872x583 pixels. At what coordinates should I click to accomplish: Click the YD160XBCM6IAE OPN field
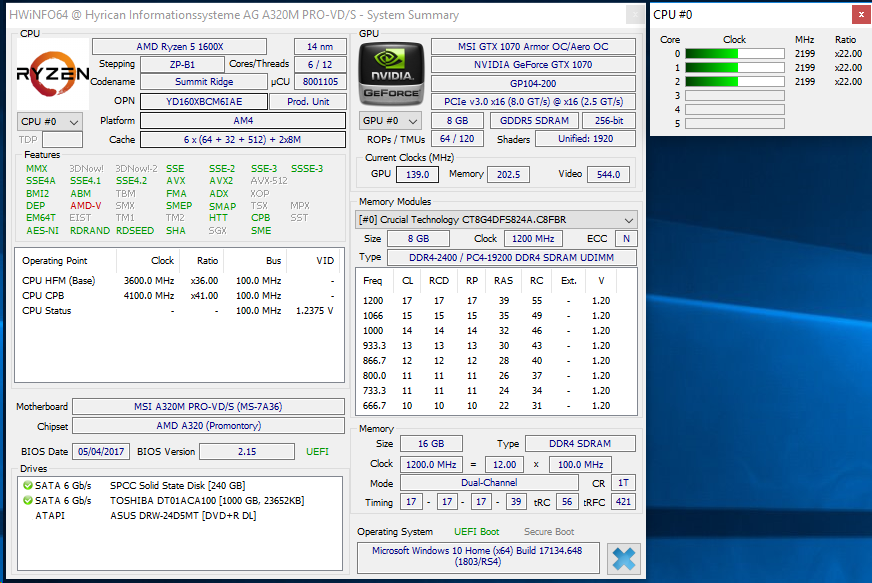204,102
